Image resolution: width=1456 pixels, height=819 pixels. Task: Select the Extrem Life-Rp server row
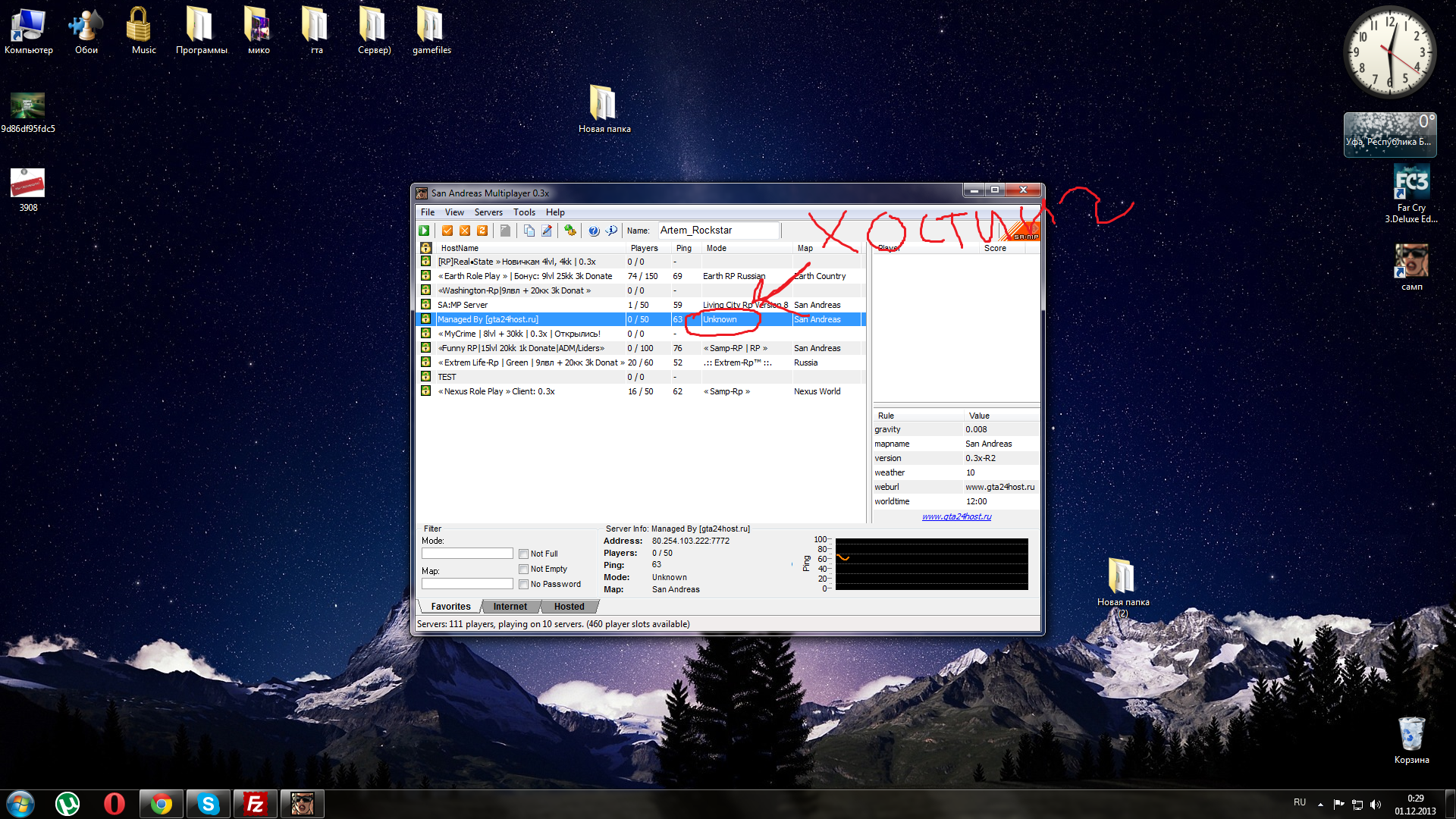(641, 362)
